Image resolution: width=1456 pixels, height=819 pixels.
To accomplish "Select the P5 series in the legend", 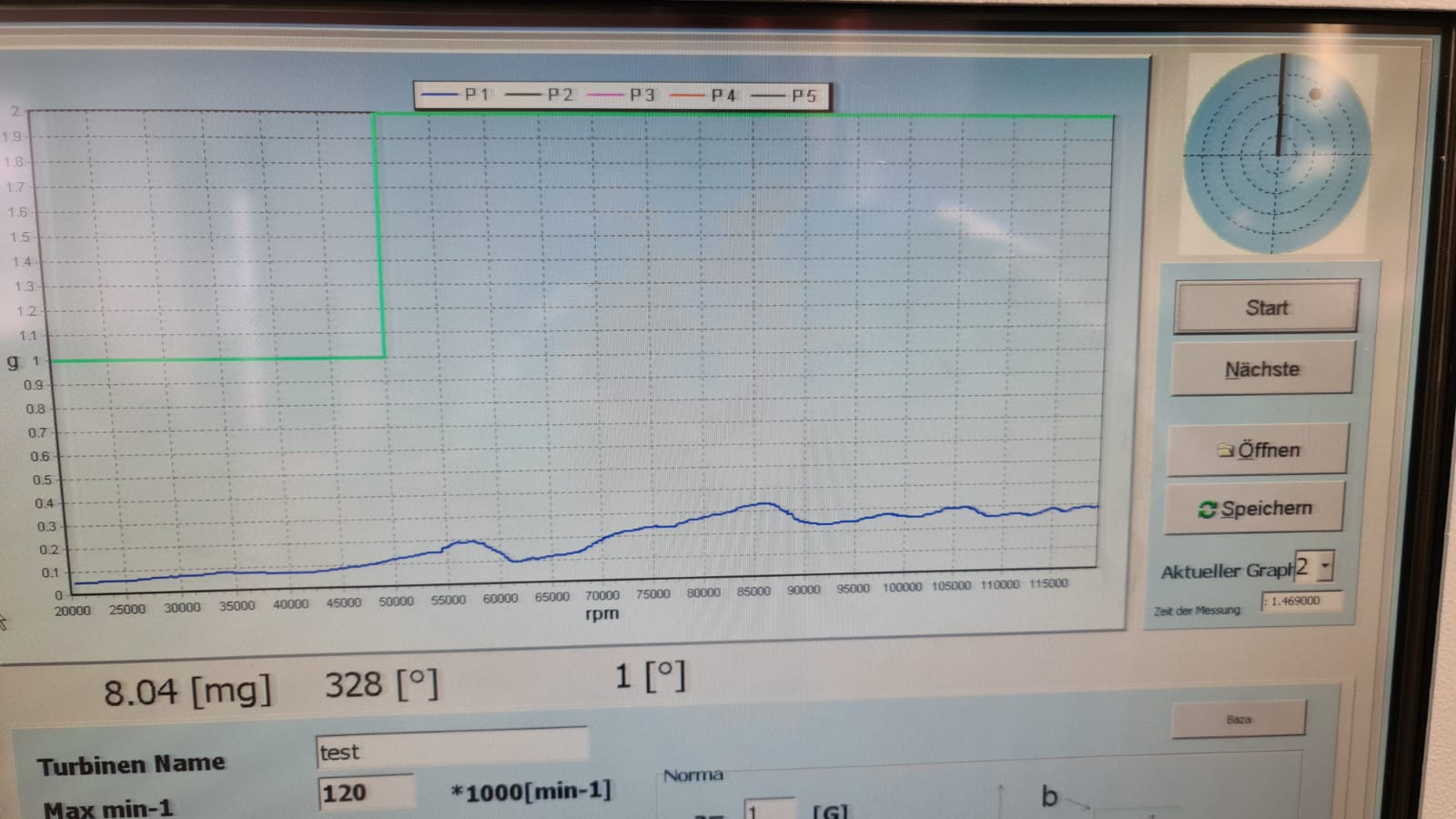I will coord(784,95).
